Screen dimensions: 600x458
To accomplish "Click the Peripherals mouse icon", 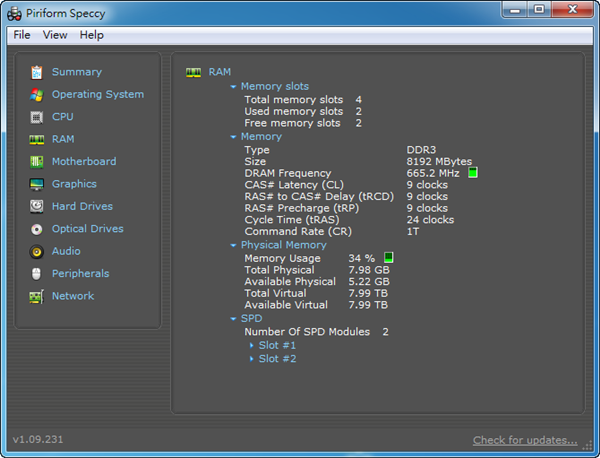I will click(x=37, y=274).
